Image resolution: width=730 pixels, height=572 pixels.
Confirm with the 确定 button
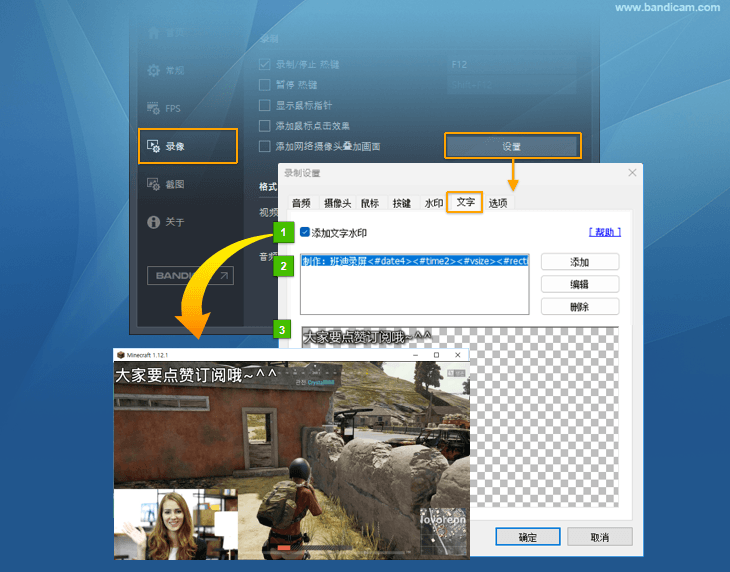(528, 537)
